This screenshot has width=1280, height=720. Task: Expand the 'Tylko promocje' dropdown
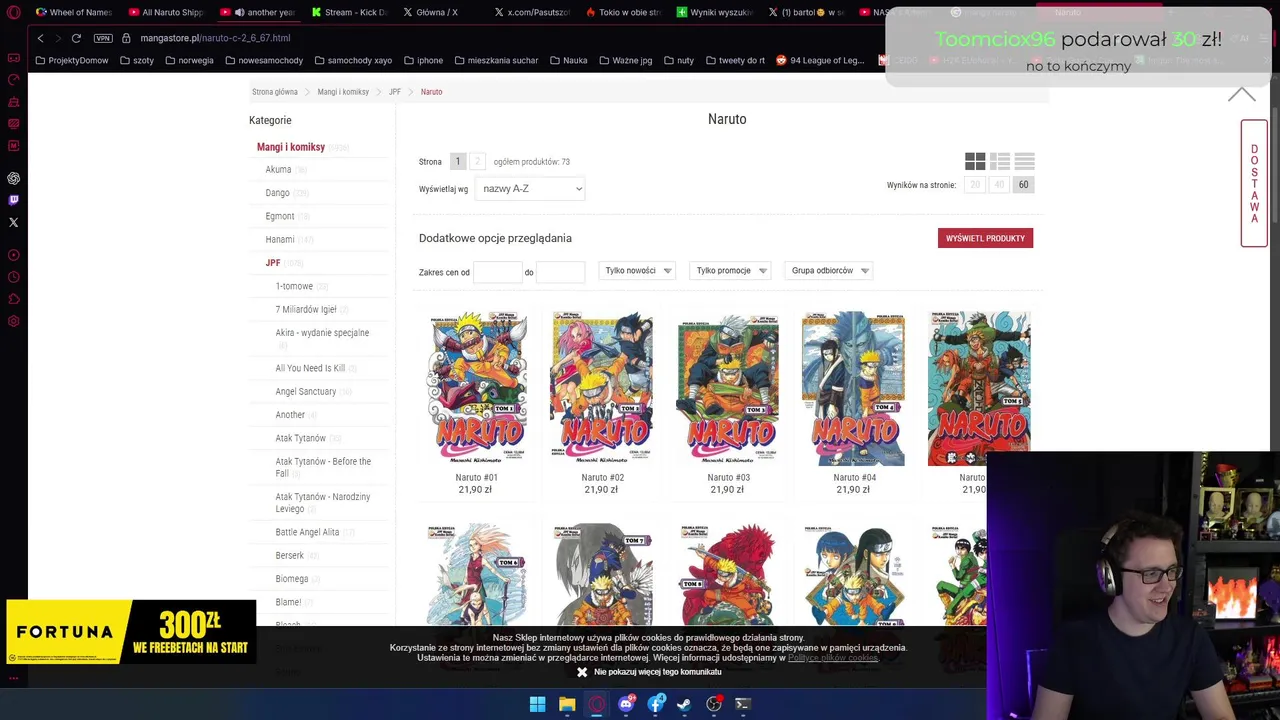(x=730, y=270)
